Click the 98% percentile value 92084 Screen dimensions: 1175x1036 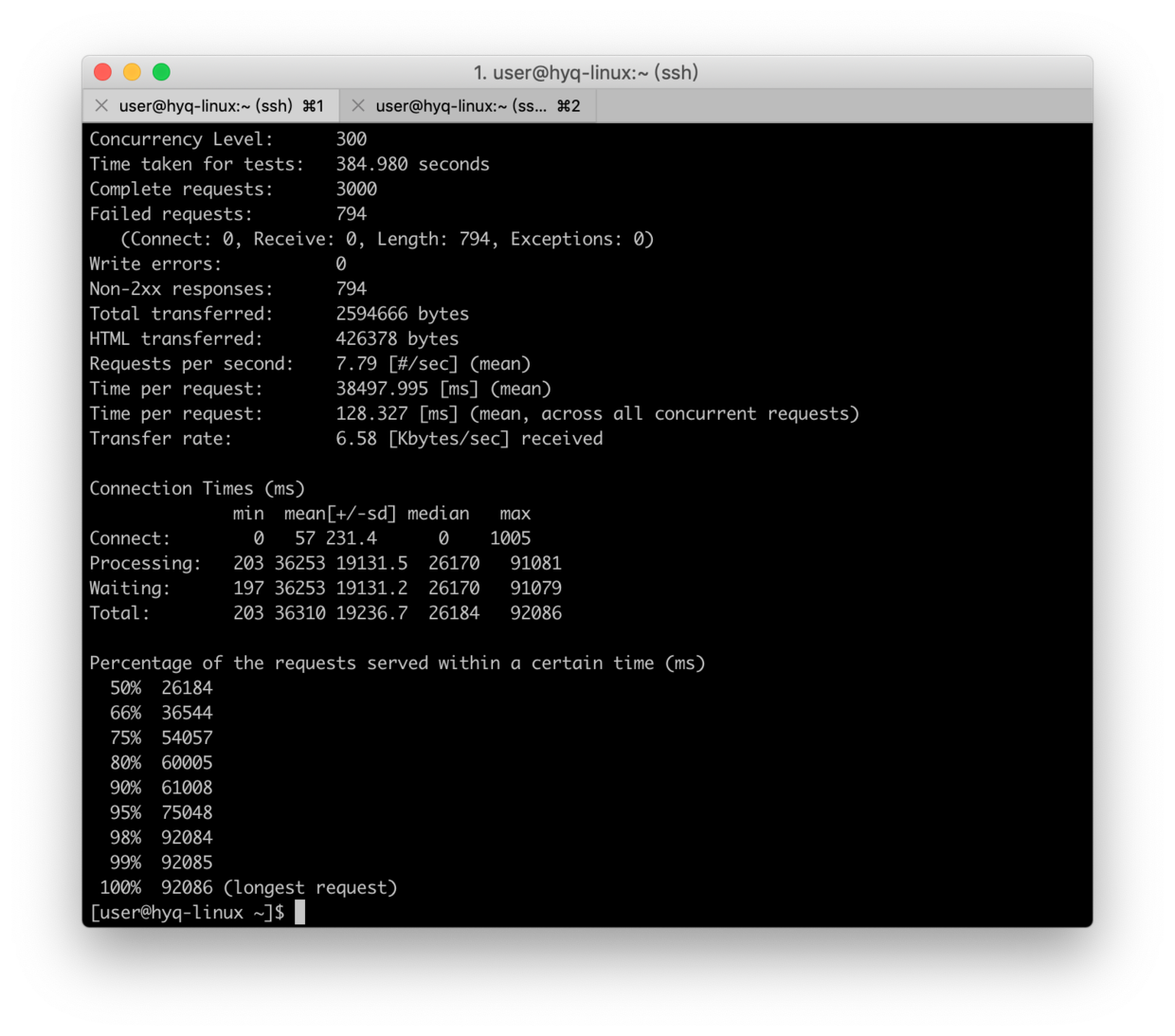(187, 838)
